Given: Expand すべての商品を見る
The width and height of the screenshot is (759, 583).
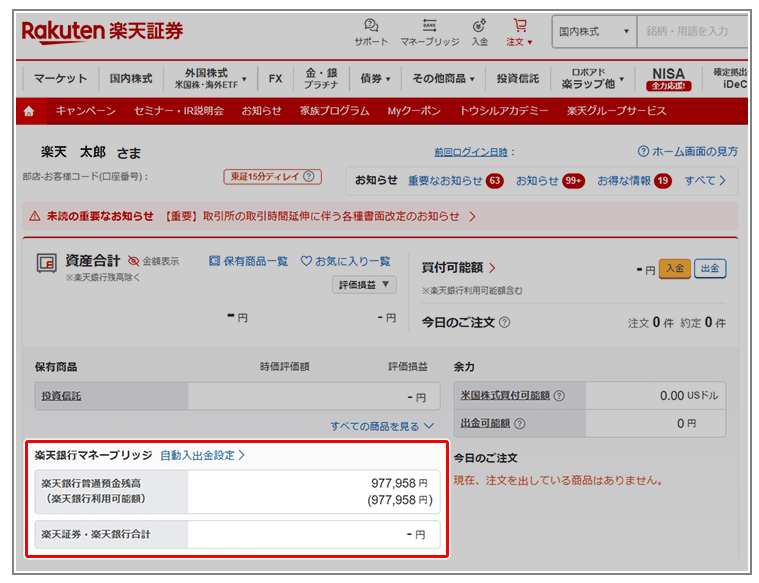Looking at the screenshot, I should tap(382, 427).
